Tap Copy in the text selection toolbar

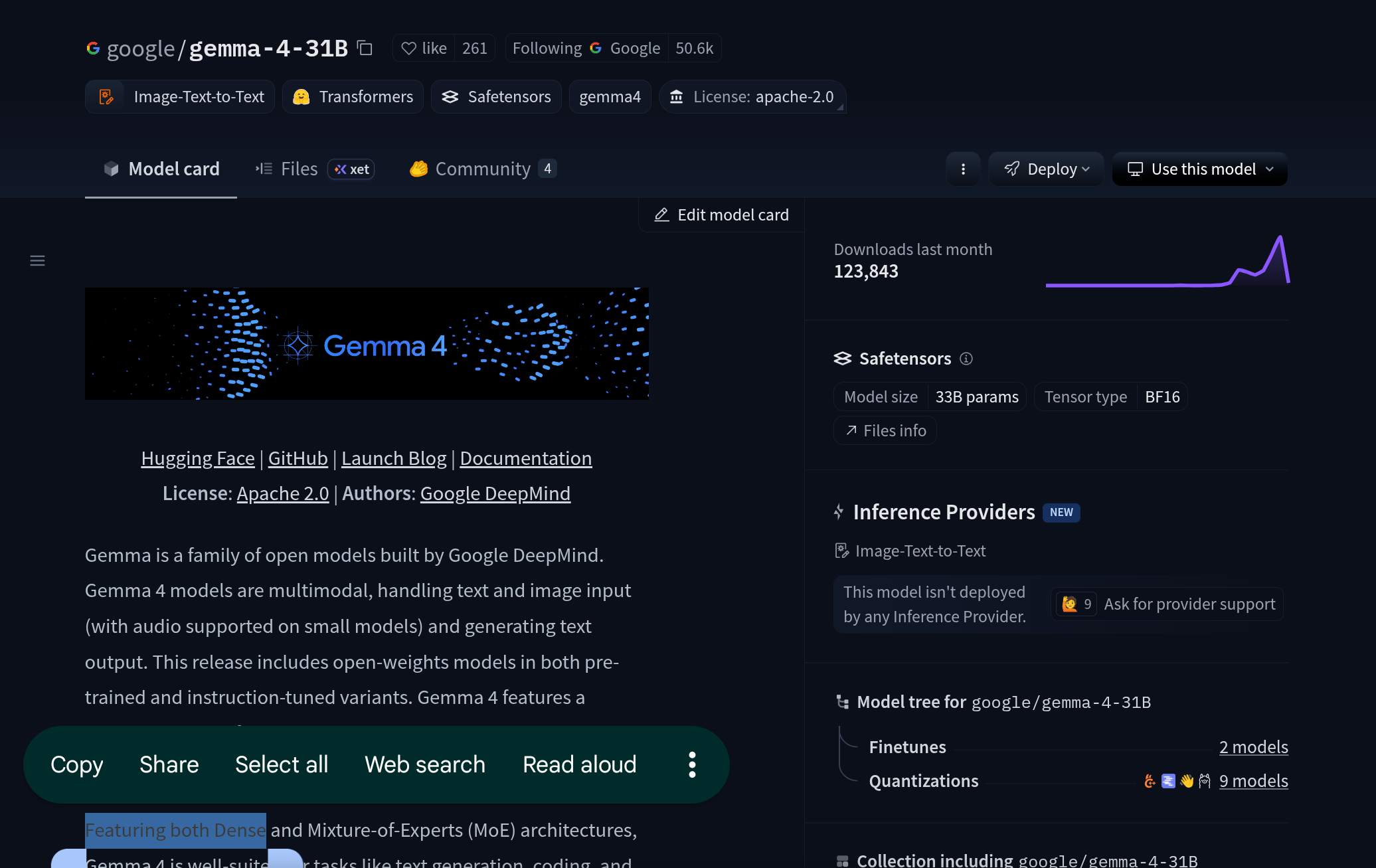76,764
